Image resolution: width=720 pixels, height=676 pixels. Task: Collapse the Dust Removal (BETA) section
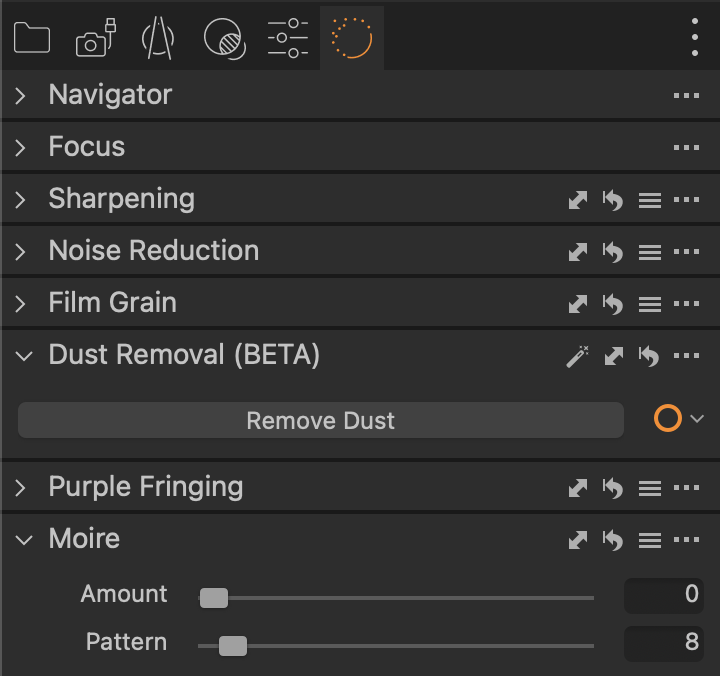[x=24, y=356]
